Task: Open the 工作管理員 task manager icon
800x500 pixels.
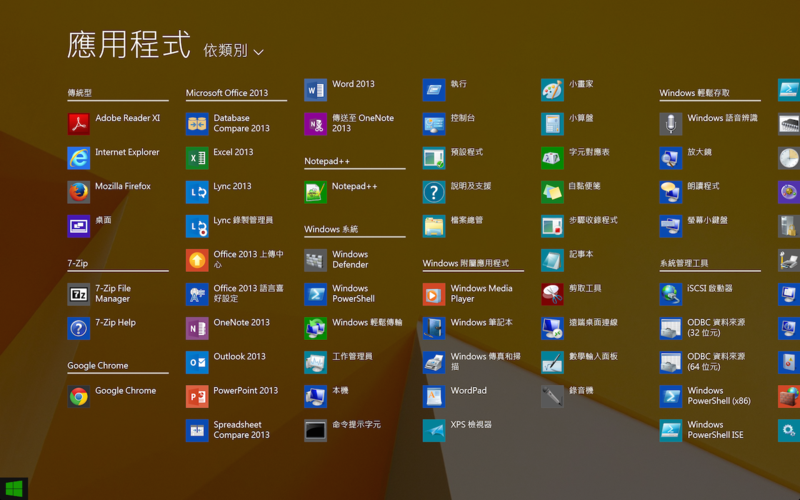Action: click(315, 363)
